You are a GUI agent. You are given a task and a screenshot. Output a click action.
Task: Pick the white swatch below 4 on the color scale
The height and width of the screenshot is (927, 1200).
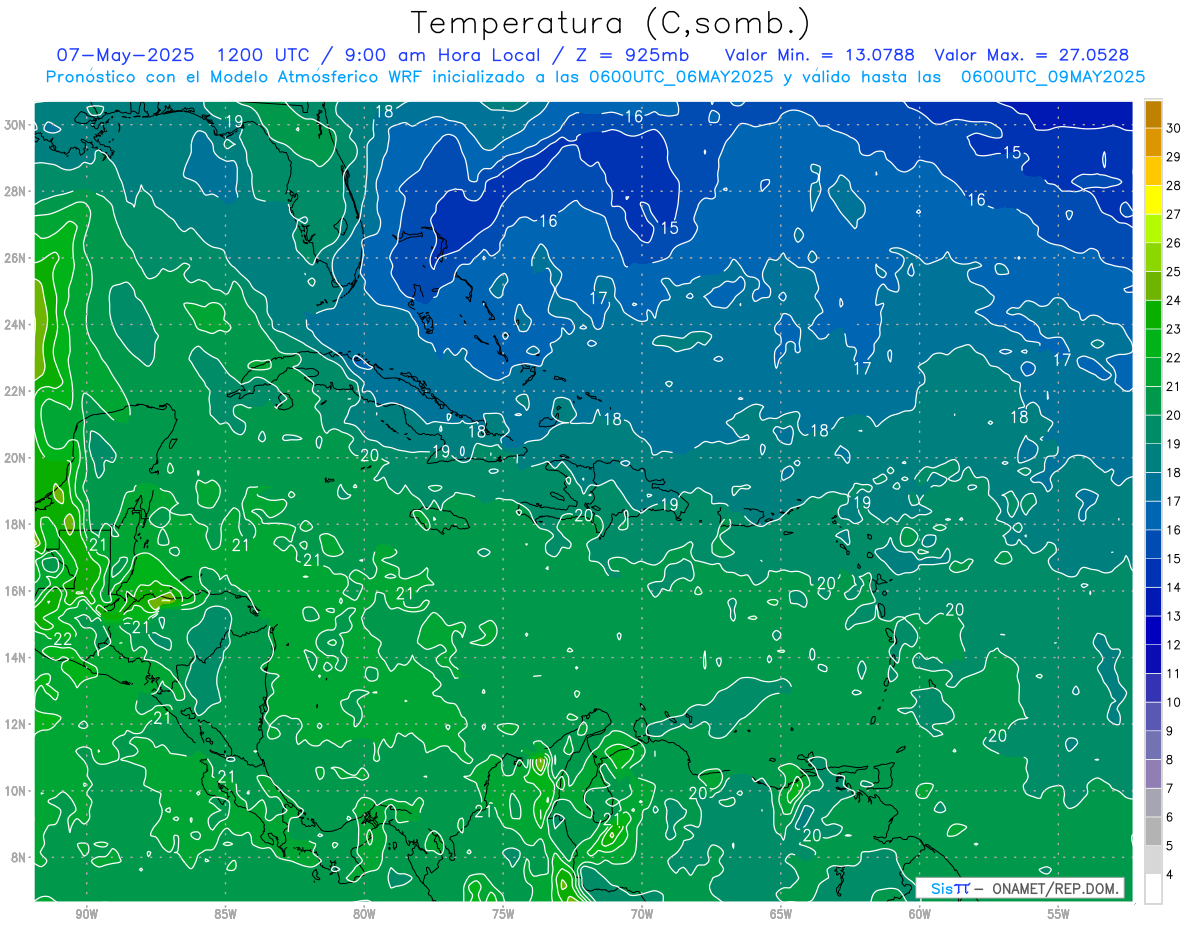(x=1153, y=890)
